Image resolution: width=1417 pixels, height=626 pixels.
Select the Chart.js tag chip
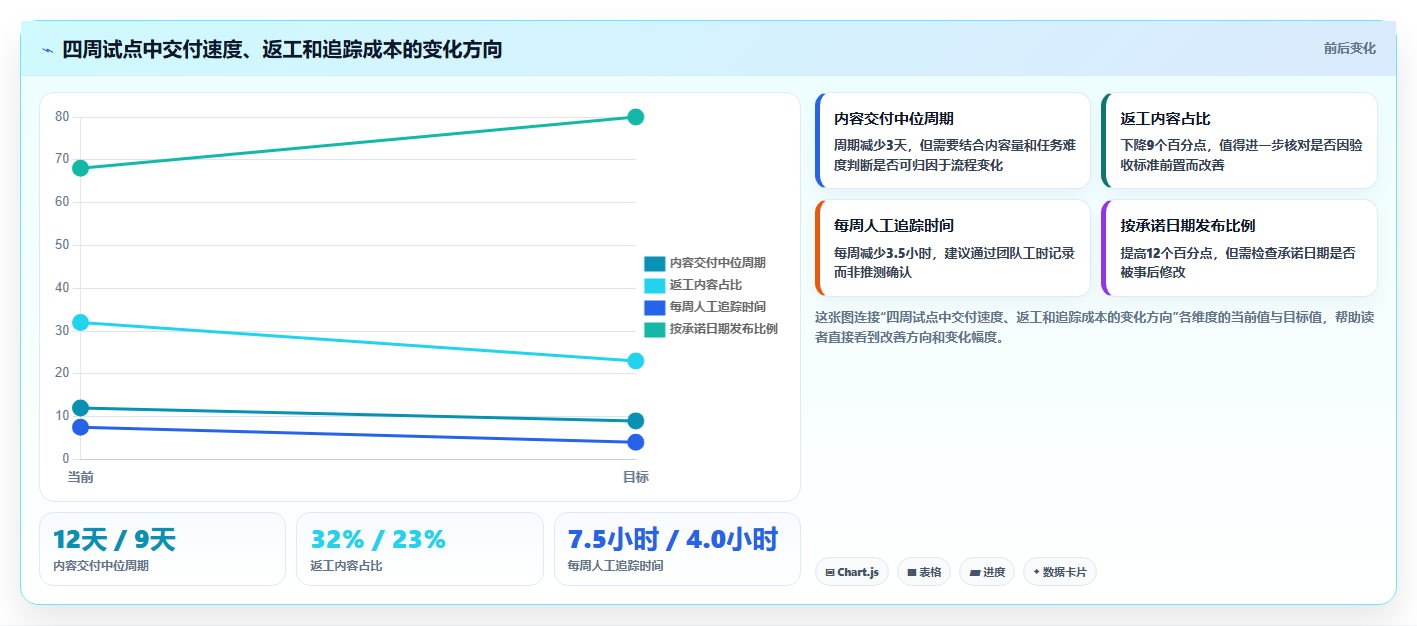click(852, 572)
